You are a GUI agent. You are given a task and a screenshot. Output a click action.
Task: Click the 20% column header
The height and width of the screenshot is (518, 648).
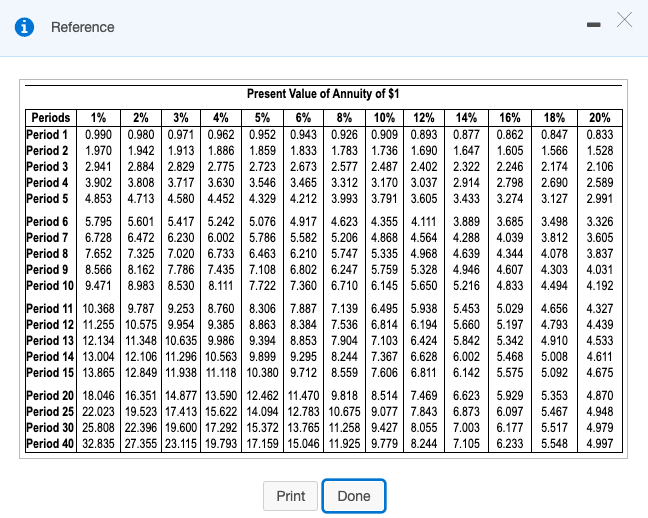pyautogui.click(x=600, y=118)
